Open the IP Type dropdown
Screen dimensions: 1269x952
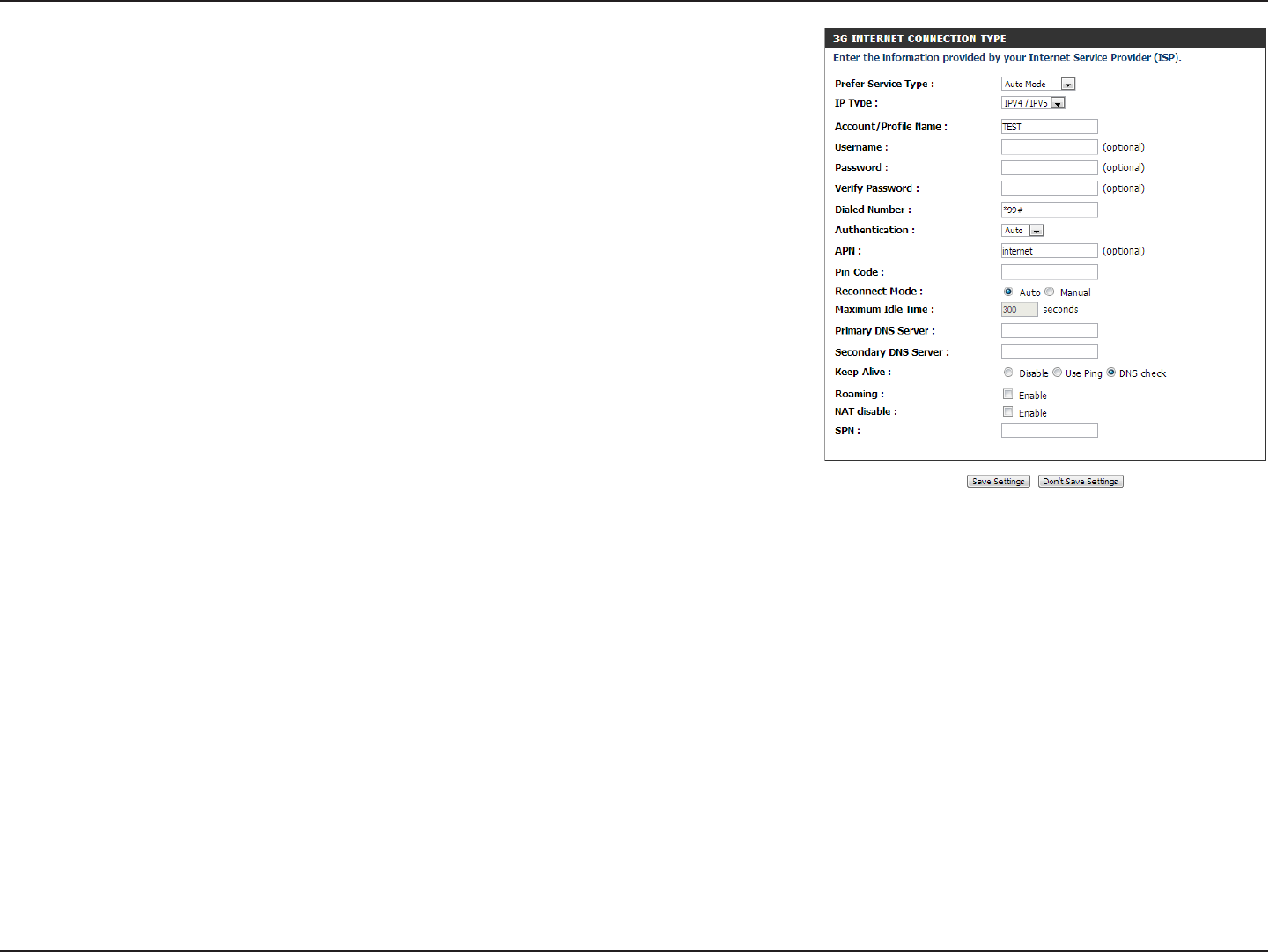(1033, 103)
